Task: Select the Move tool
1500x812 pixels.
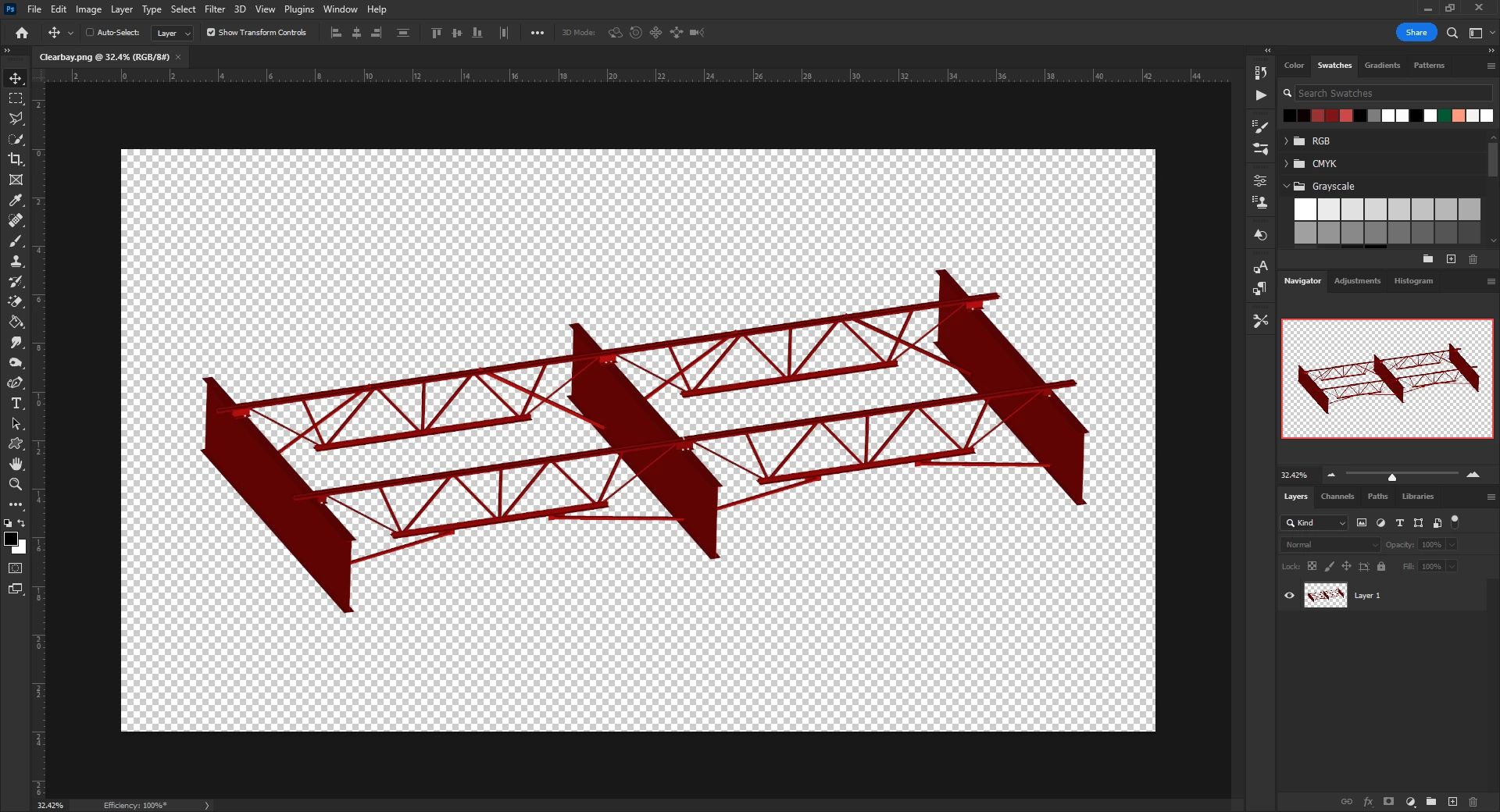Action: pos(16,78)
